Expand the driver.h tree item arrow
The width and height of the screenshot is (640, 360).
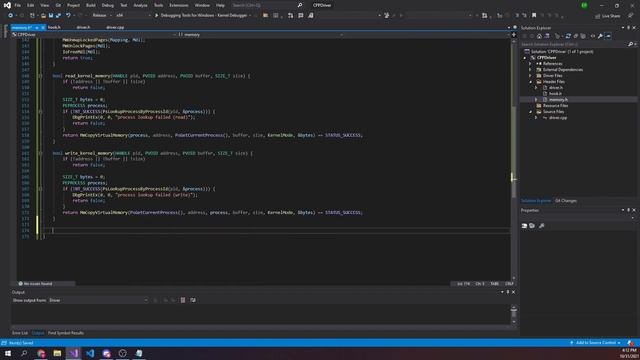pyautogui.click(x=536, y=88)
